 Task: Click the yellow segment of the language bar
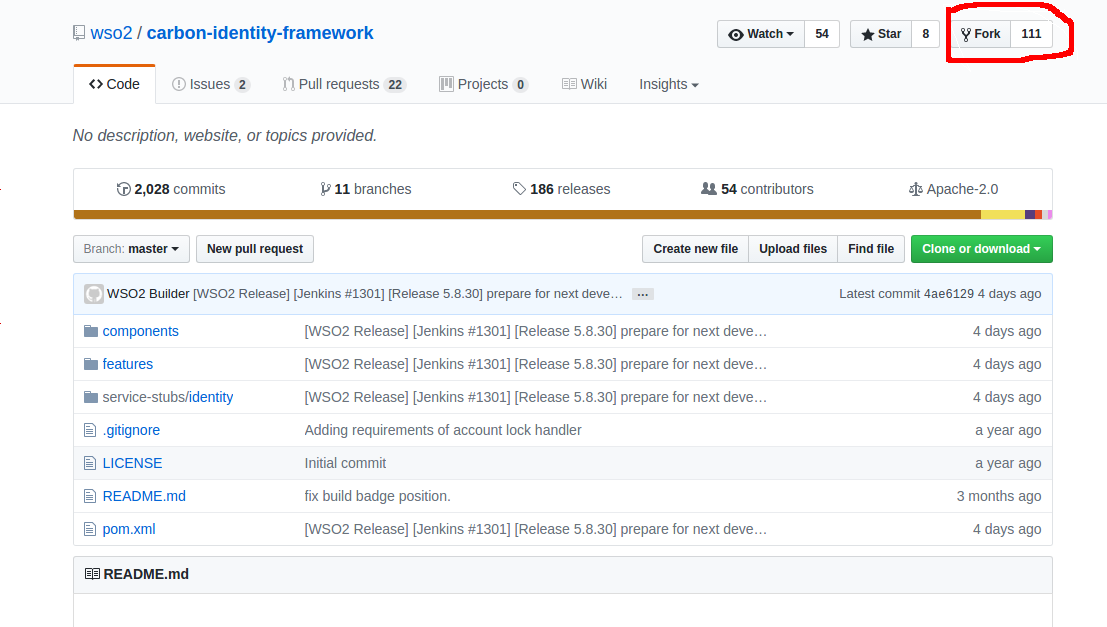click(x=1003, y=215)
